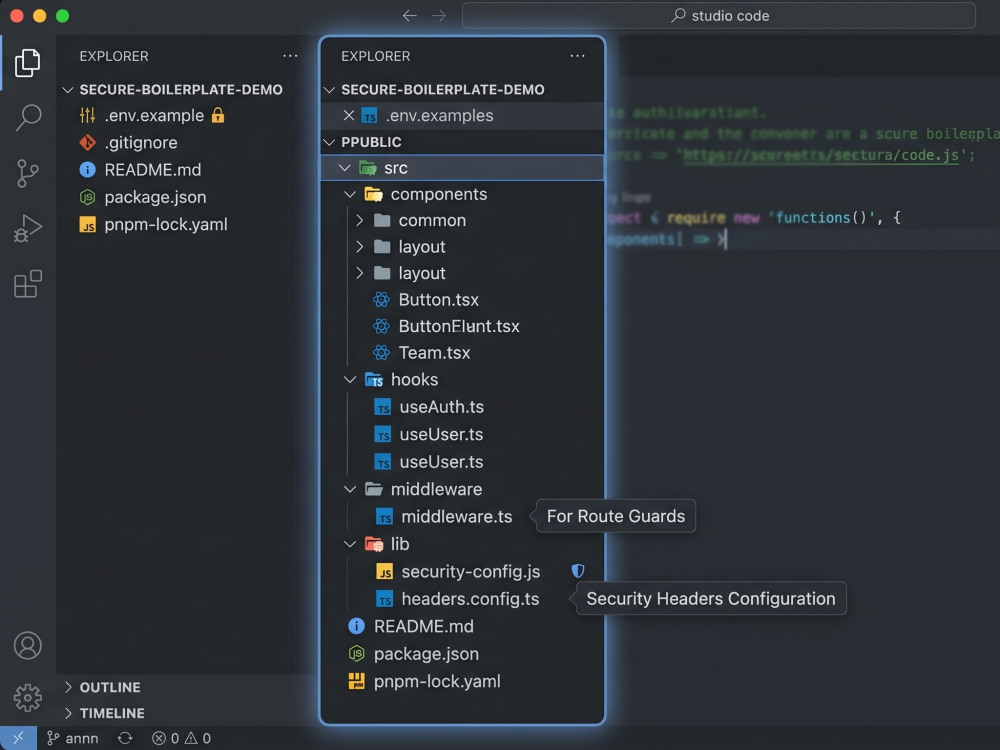Open Team.tsx

tap(434, 353)
